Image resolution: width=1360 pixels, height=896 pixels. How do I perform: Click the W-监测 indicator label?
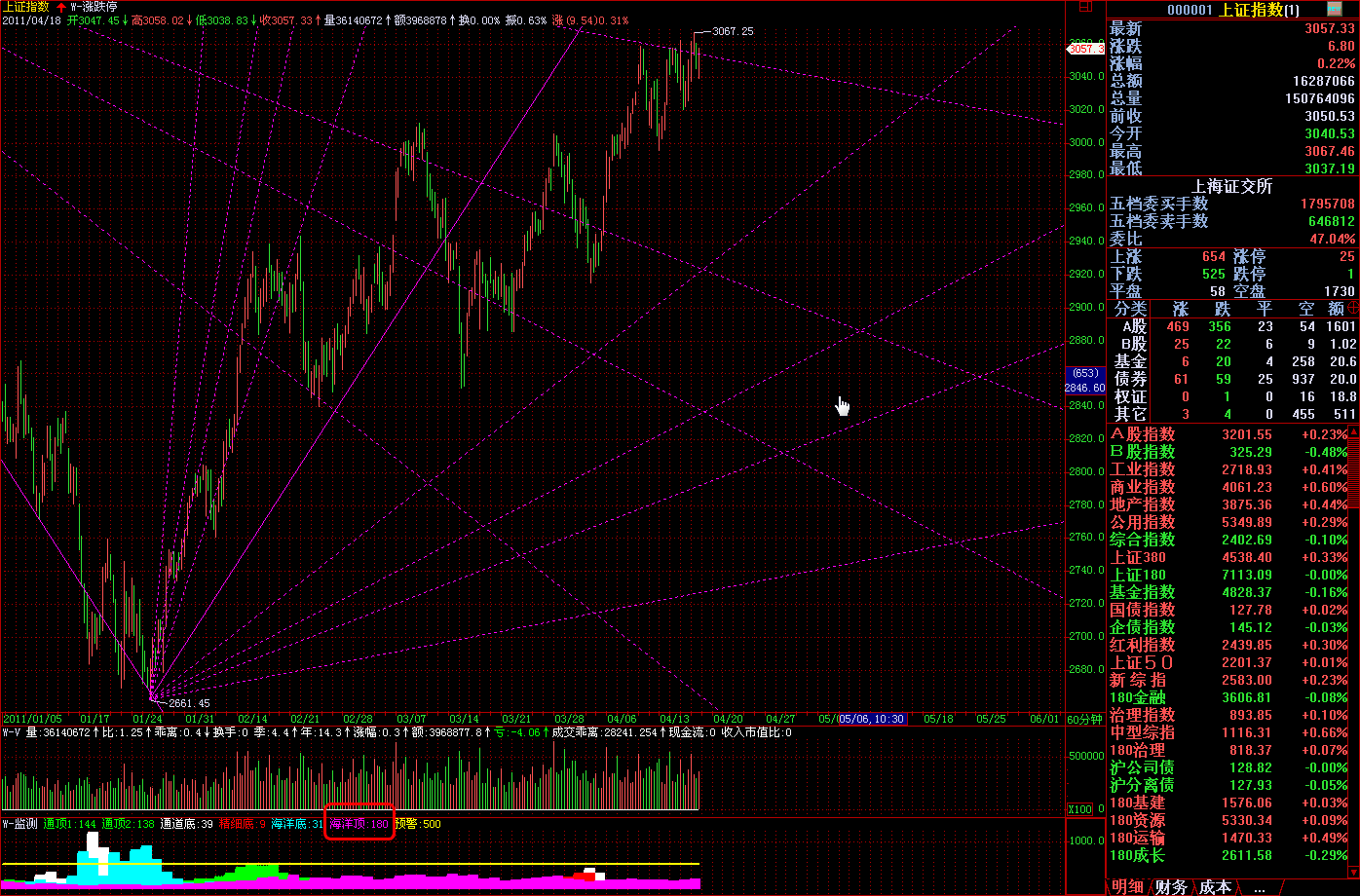click(20, 824)
